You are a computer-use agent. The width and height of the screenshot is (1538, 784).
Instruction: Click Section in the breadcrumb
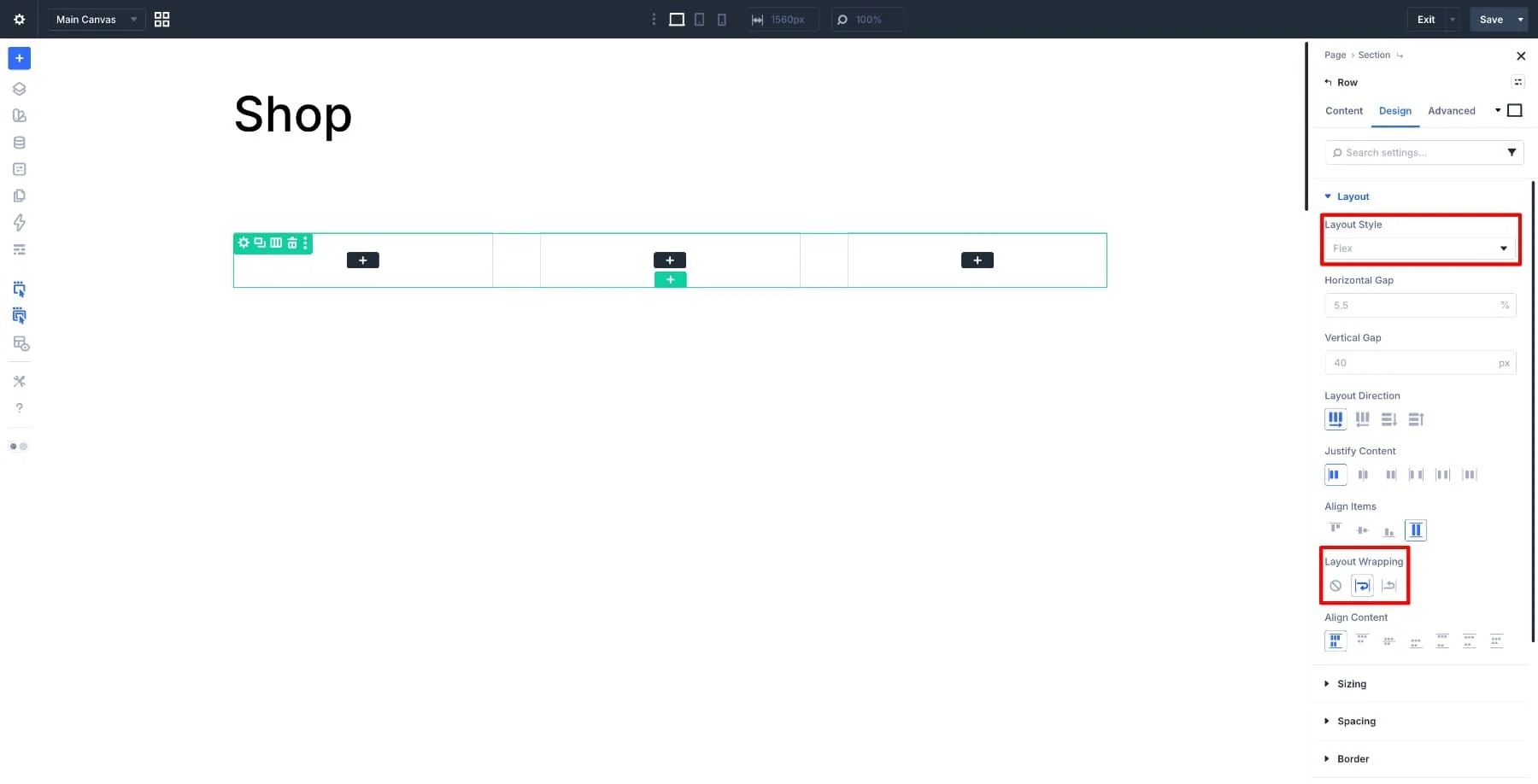[1374, 55]
